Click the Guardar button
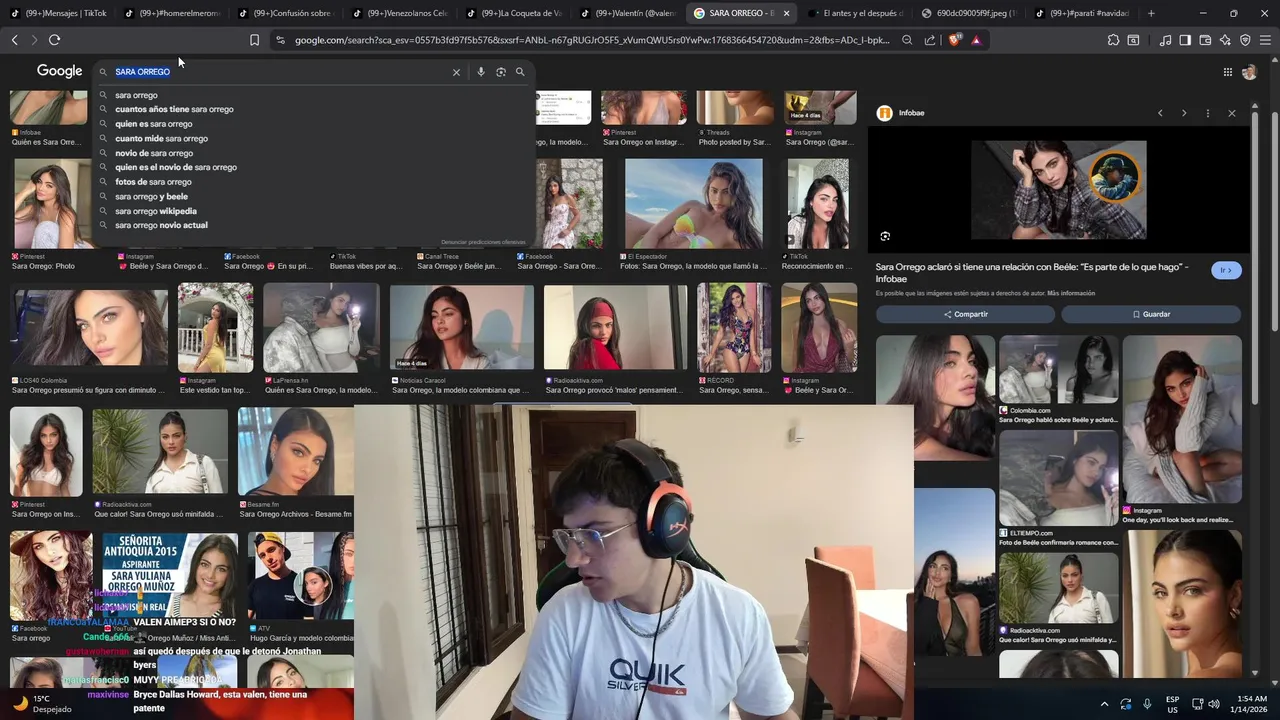 (1151, 314)
